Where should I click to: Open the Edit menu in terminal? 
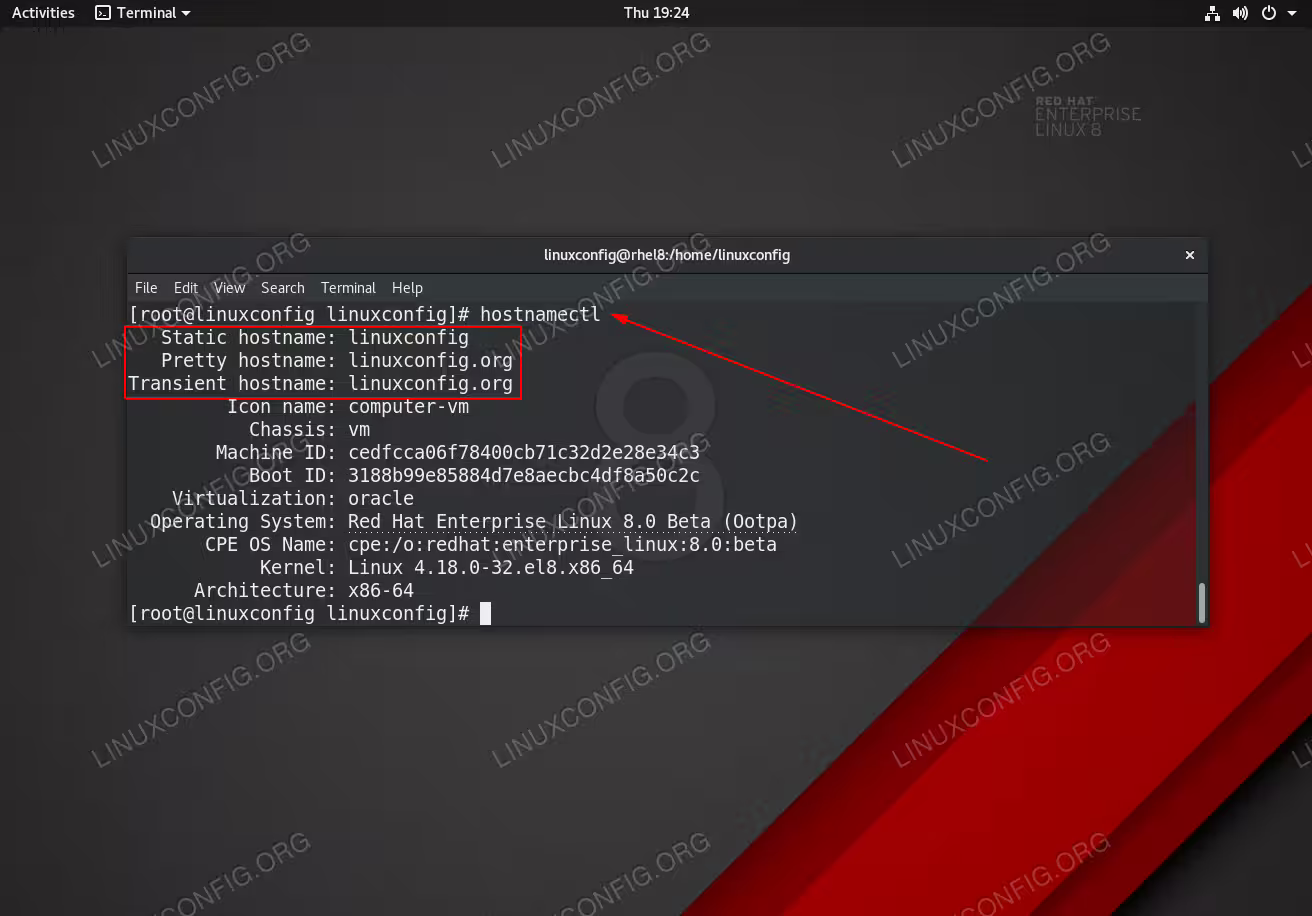pos(186,287)
